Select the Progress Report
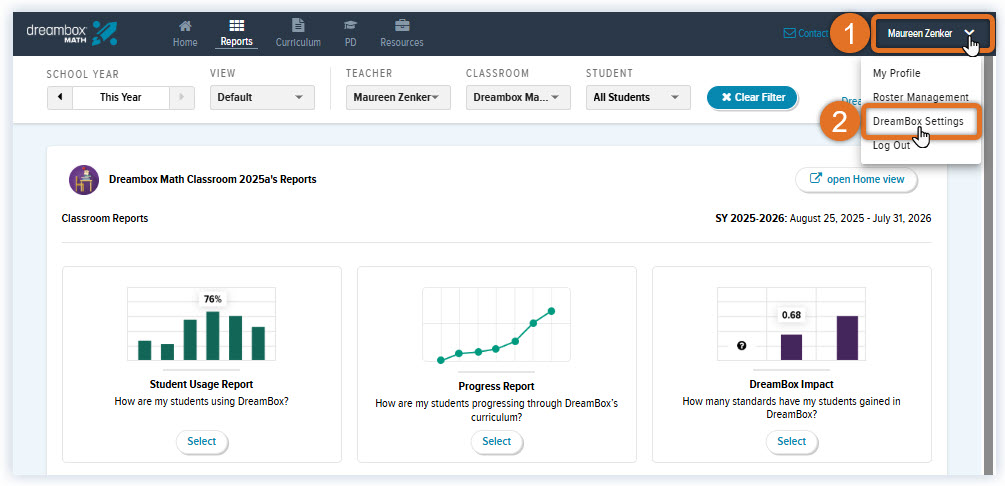Screen dimensions: 1005x486 pos(496,442)
